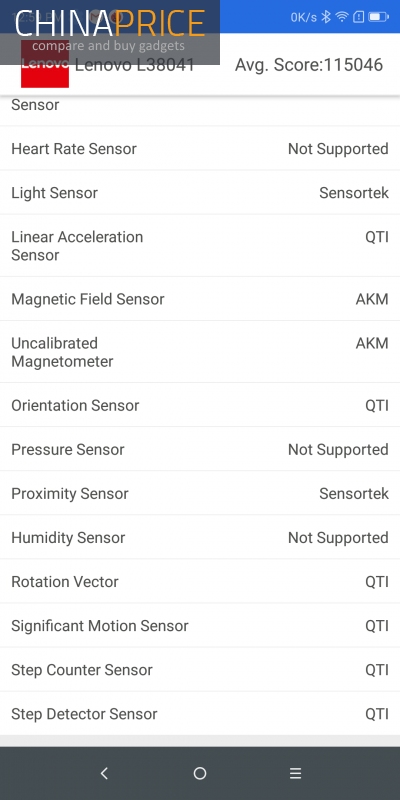
Task: Tap the Wi-Fi status icon
Action: 342,17
